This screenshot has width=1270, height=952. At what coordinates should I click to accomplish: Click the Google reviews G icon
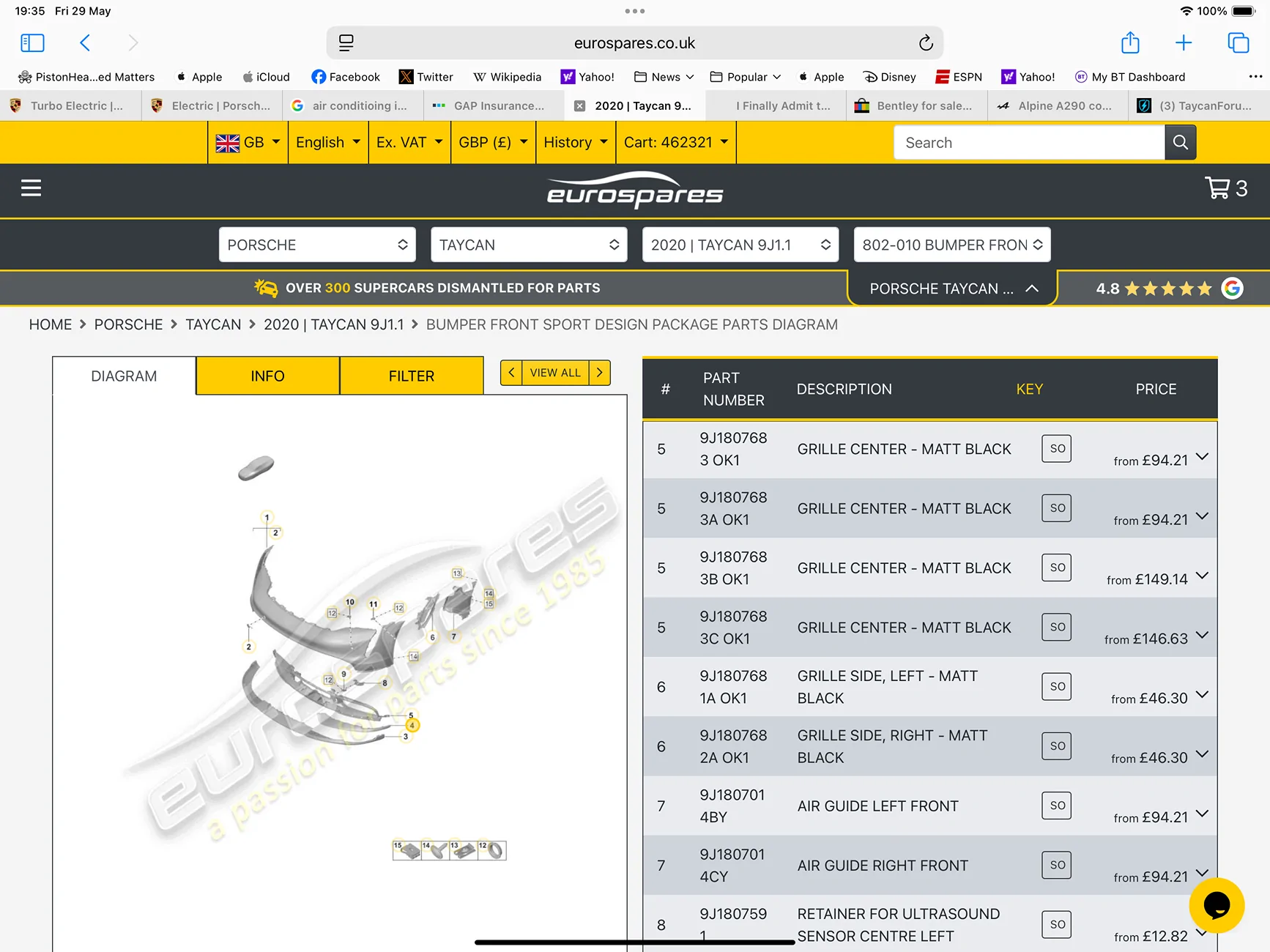[x=1232, y=289]
